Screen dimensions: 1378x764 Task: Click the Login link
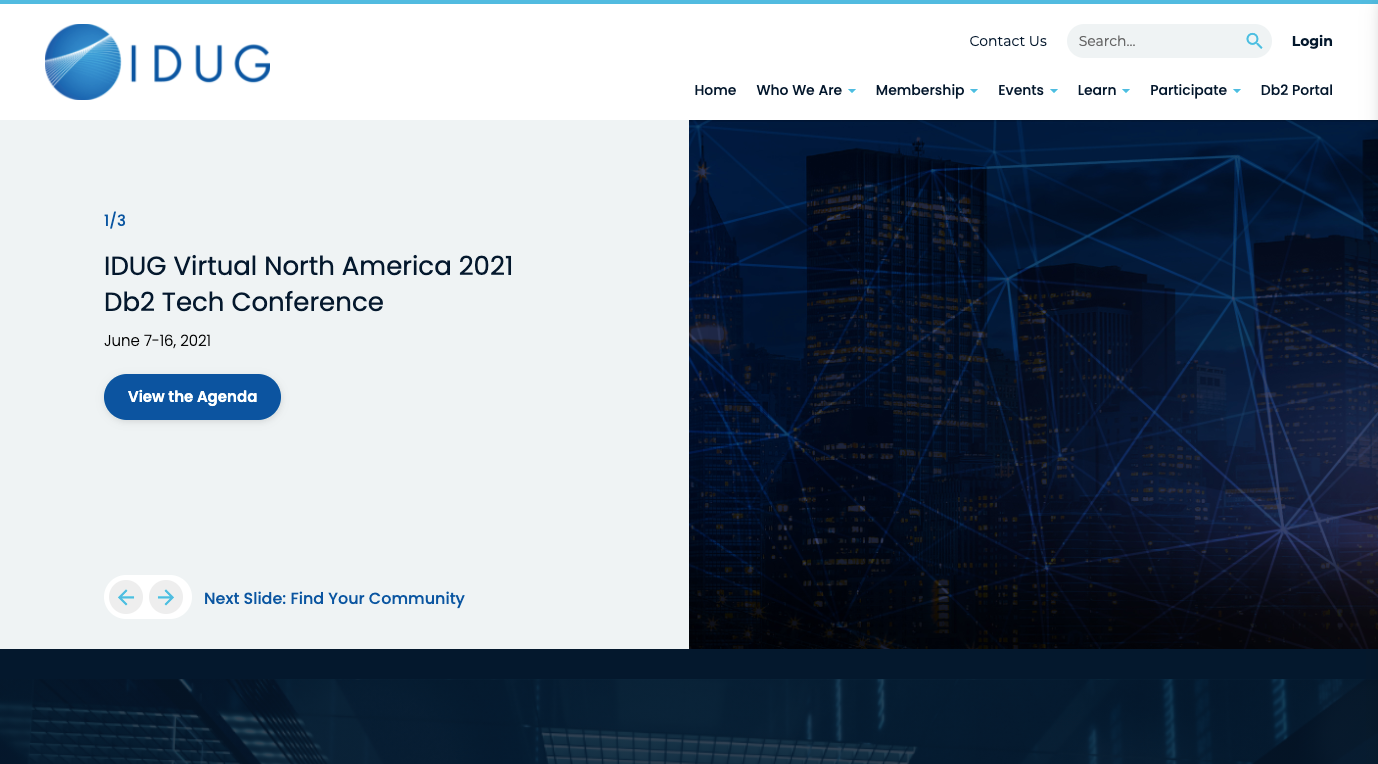pyautogui.click(x=1312, y=41)
